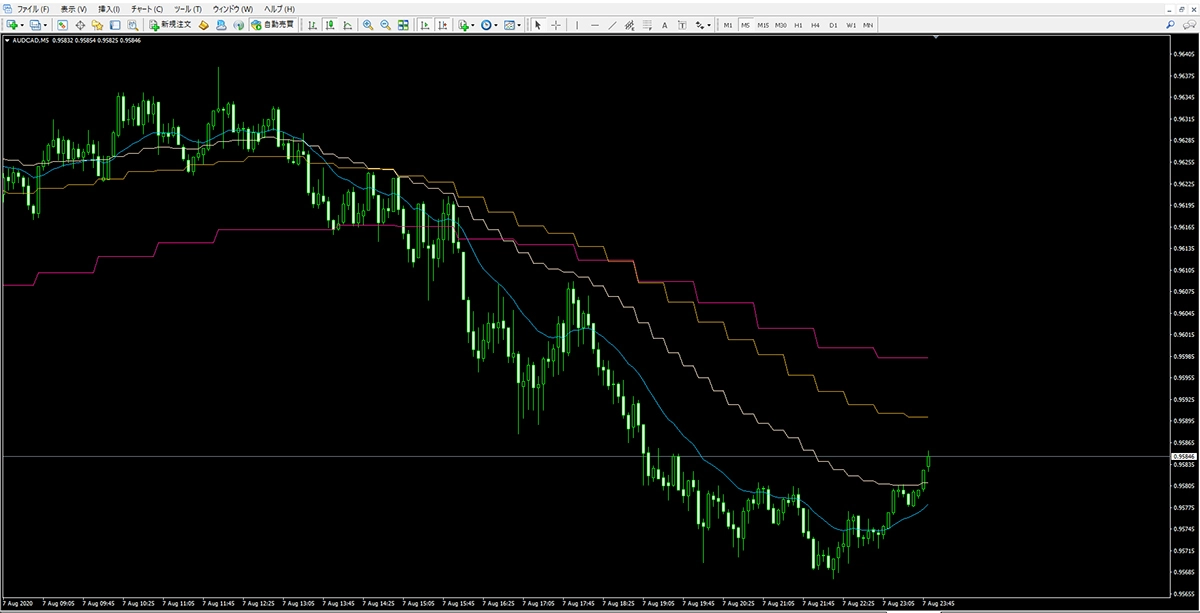Collapse the AUDCAD,M5 chart info triangle

coord(7,41)
